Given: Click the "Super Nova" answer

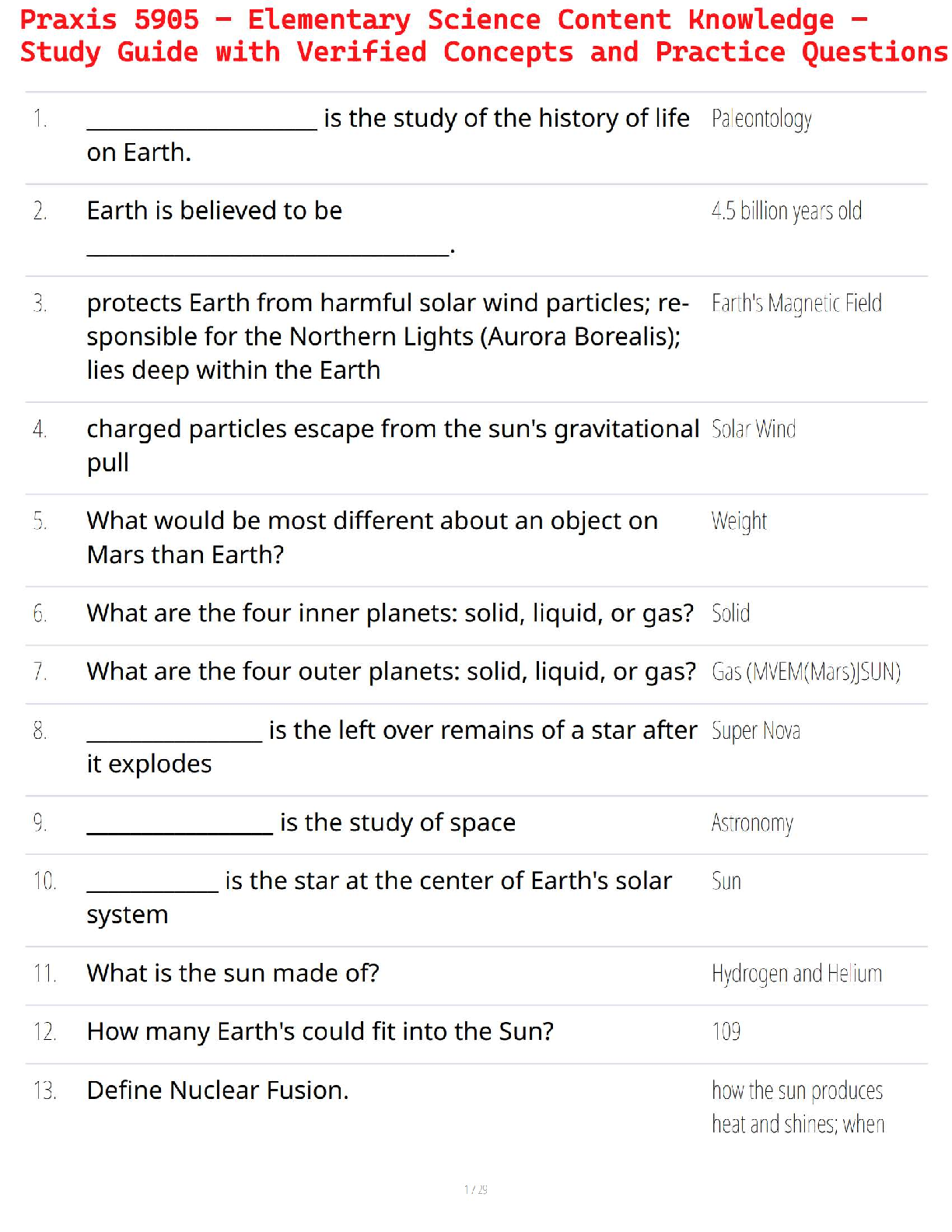Looking at the screenshot, I should (755, 731).
